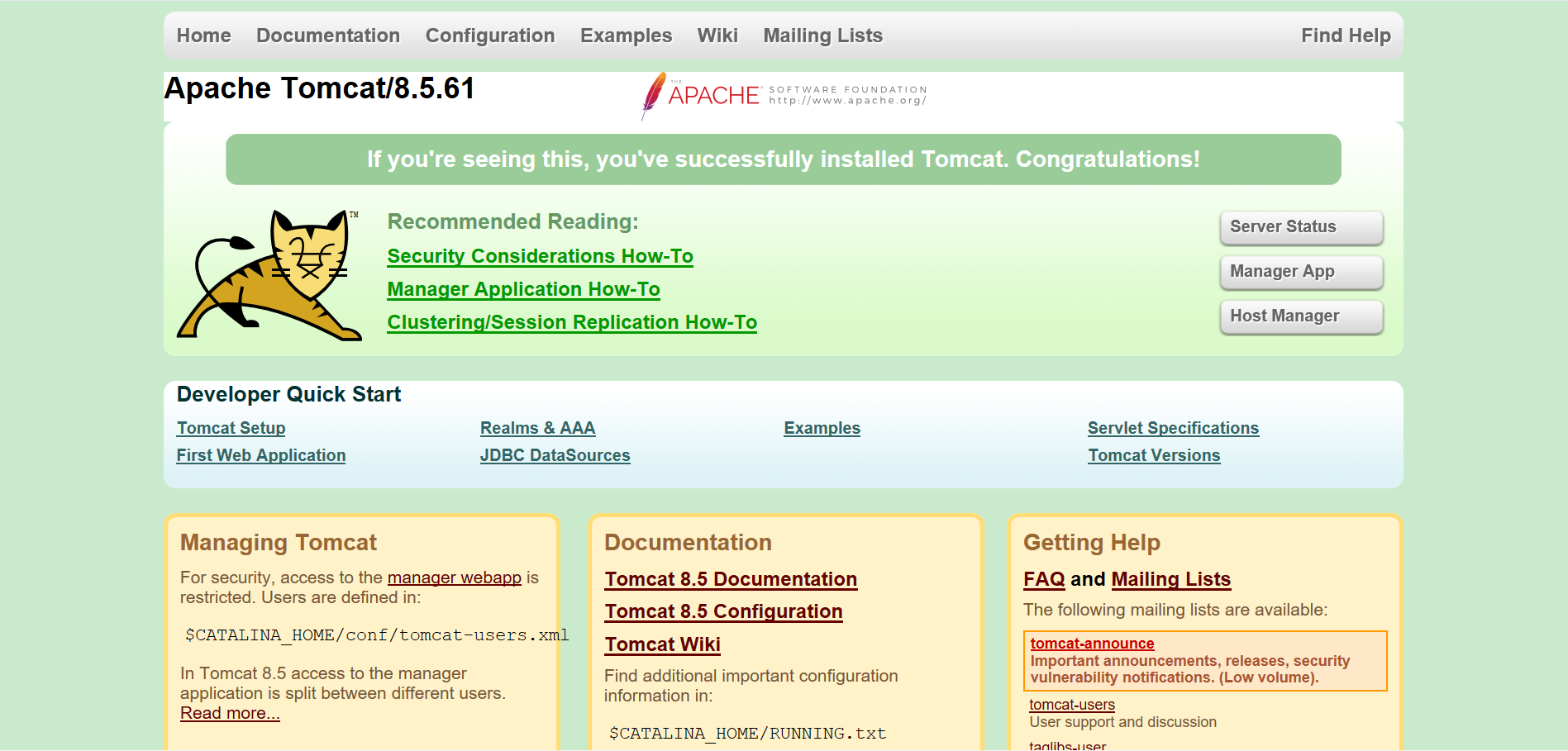Viewport: 1568px width, 751px height.
Task: Open the First Web Application link
Action: (261, 455)
